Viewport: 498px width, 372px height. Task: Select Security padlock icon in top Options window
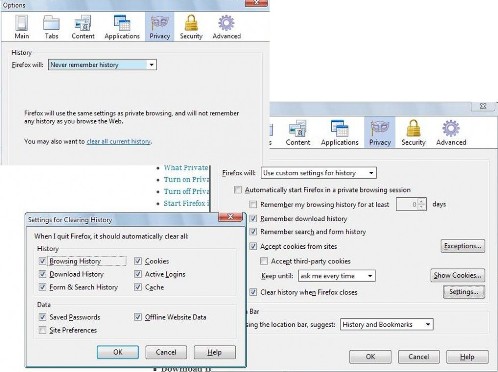[191, 27]
